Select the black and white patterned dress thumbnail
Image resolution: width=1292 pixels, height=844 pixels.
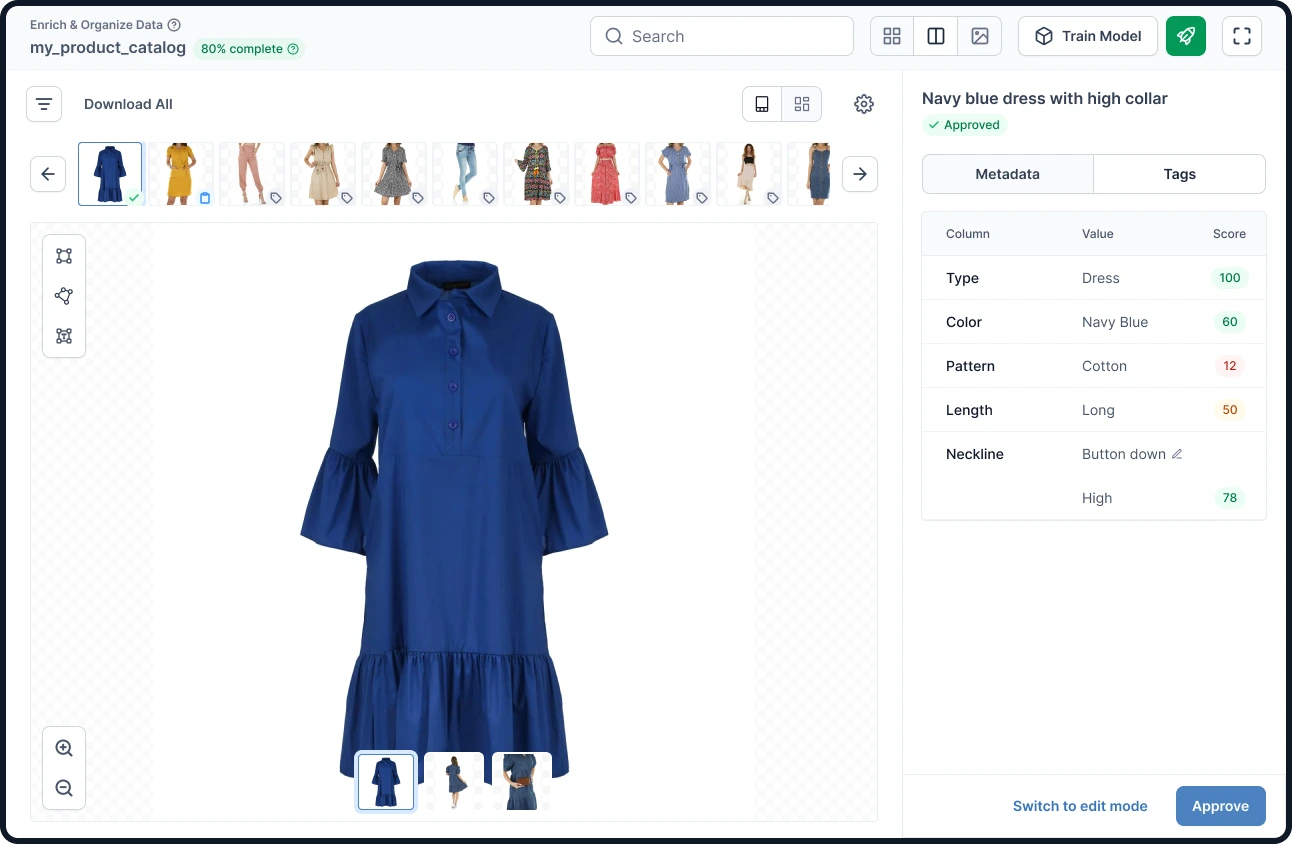394,174
